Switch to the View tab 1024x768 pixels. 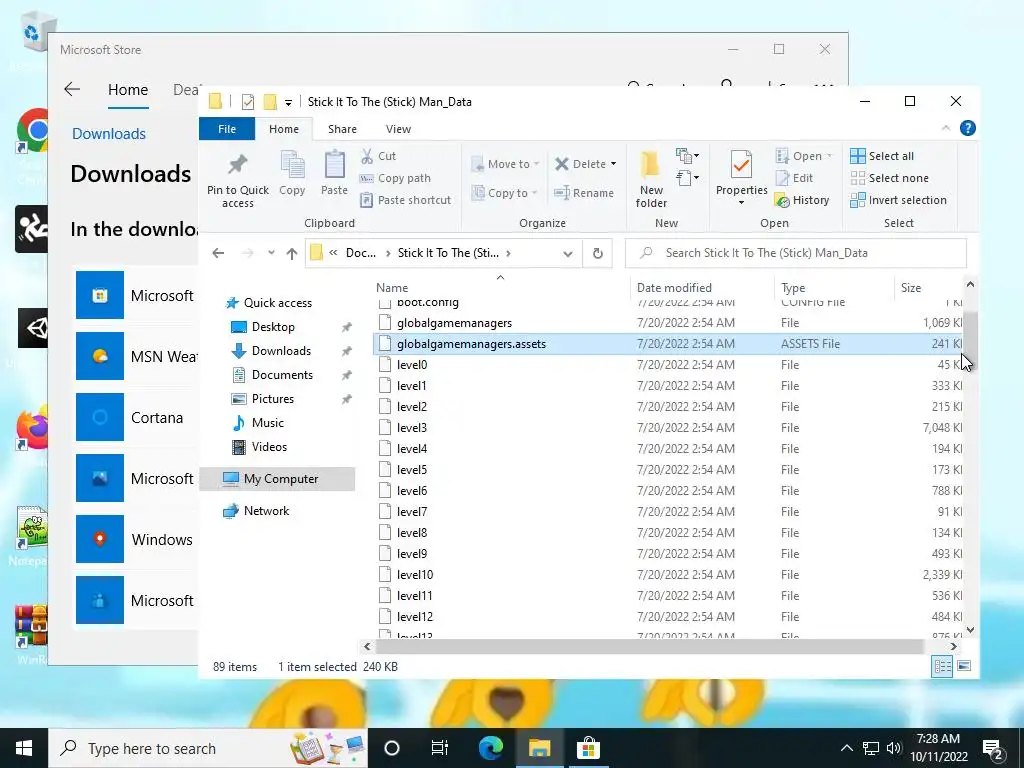tap(398, 129)
